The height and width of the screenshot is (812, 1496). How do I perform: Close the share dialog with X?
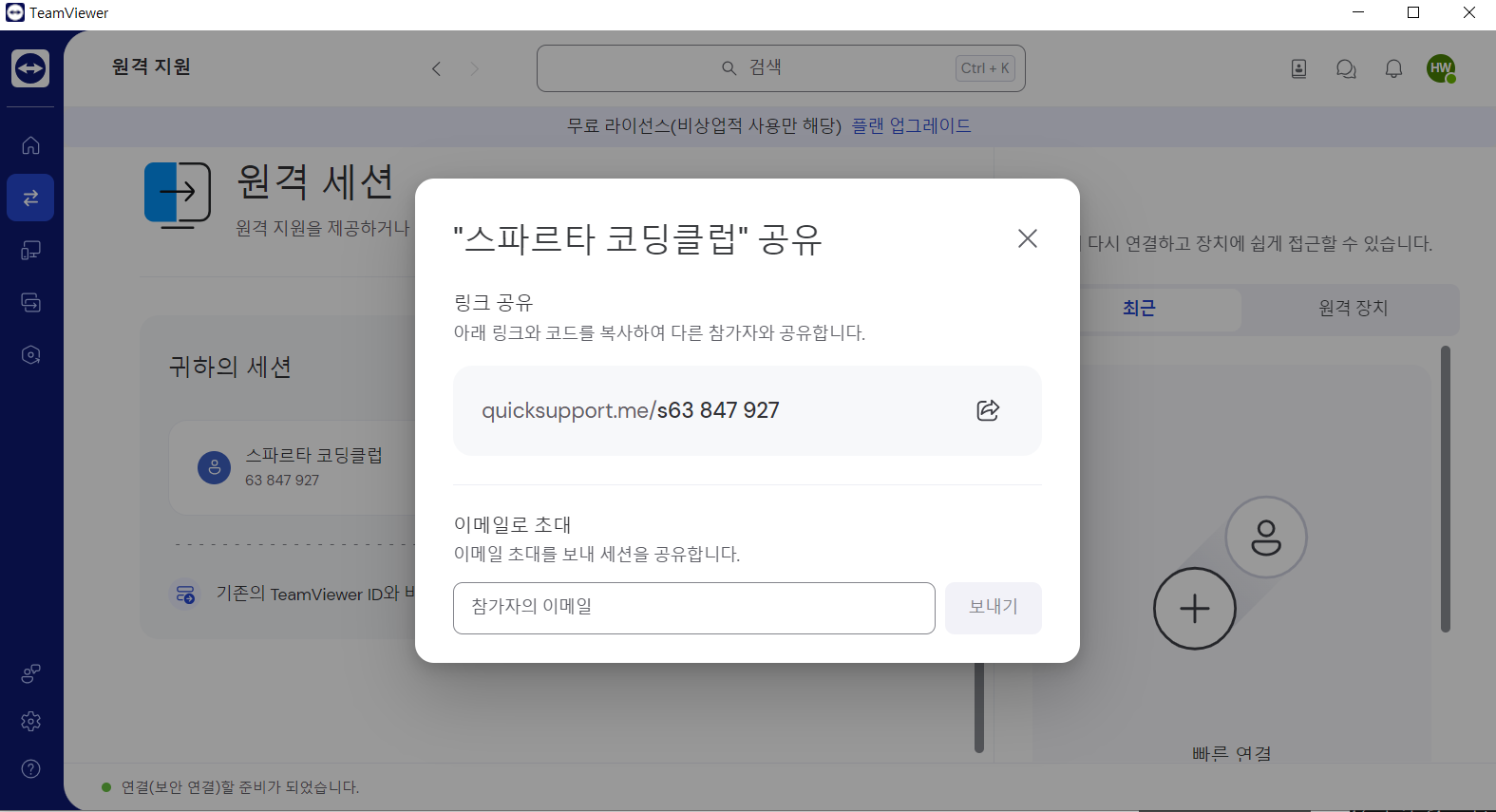click(1027, 238)
